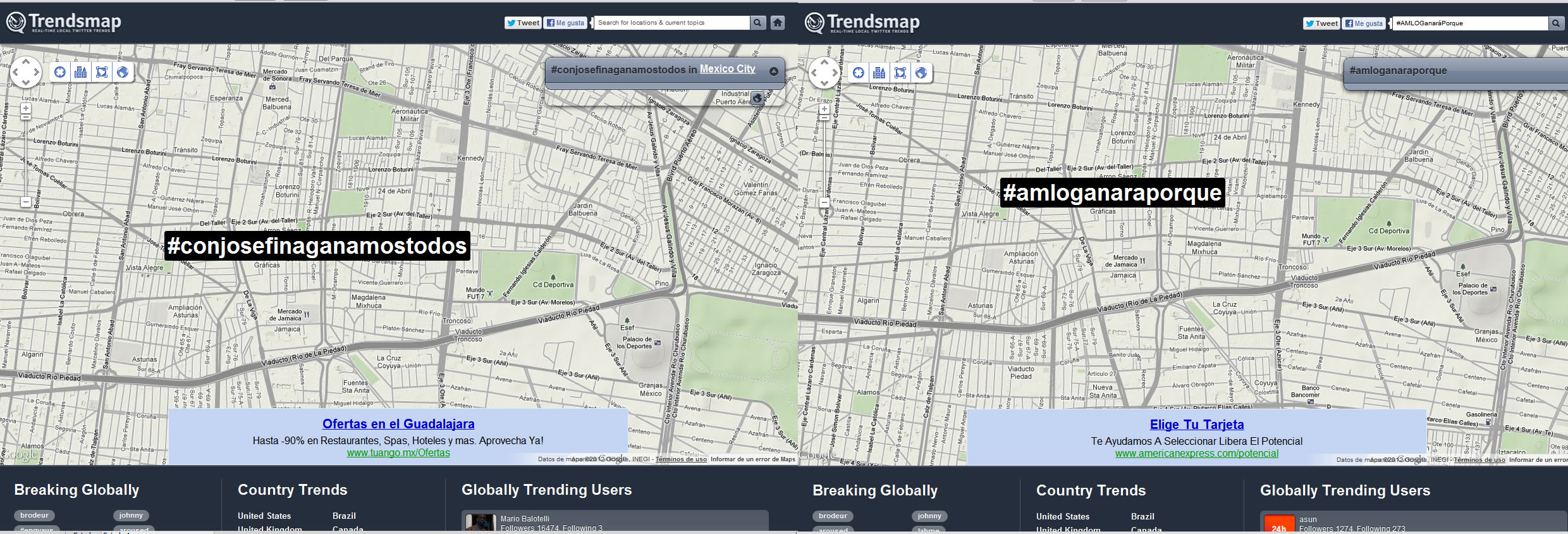Click the Trendsmap logo in left window
The width and height of the screenshot is (1568, 534).
click(x=64, y=22)
